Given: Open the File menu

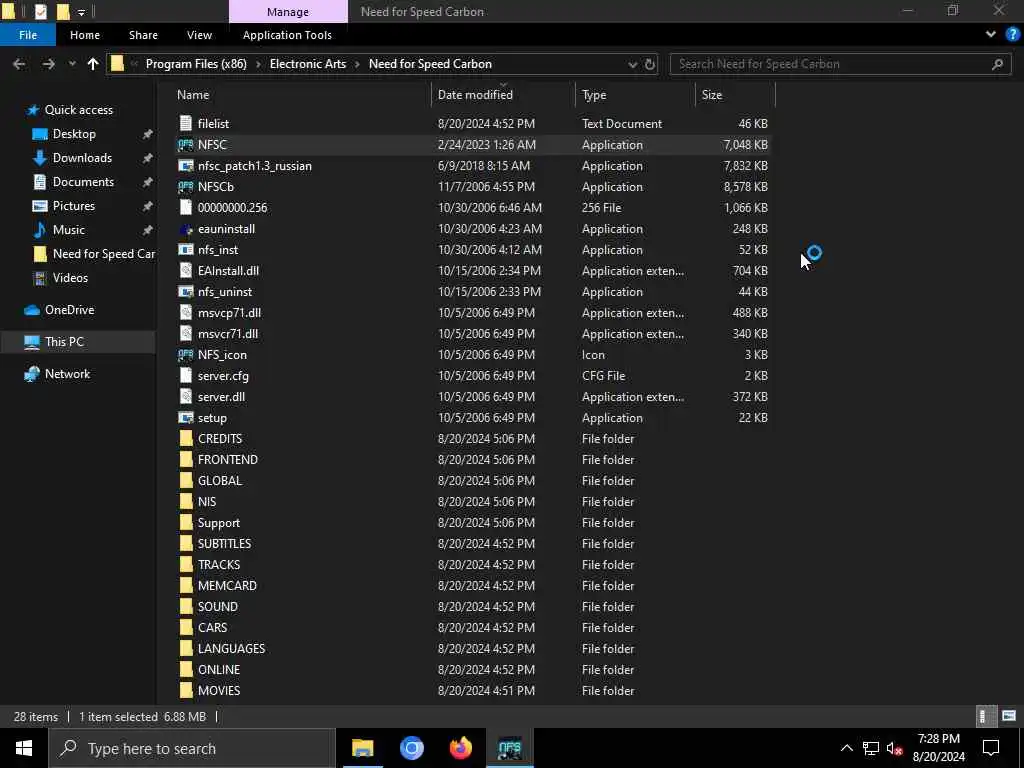Looking at the screenshot, I should coord(28,35).
